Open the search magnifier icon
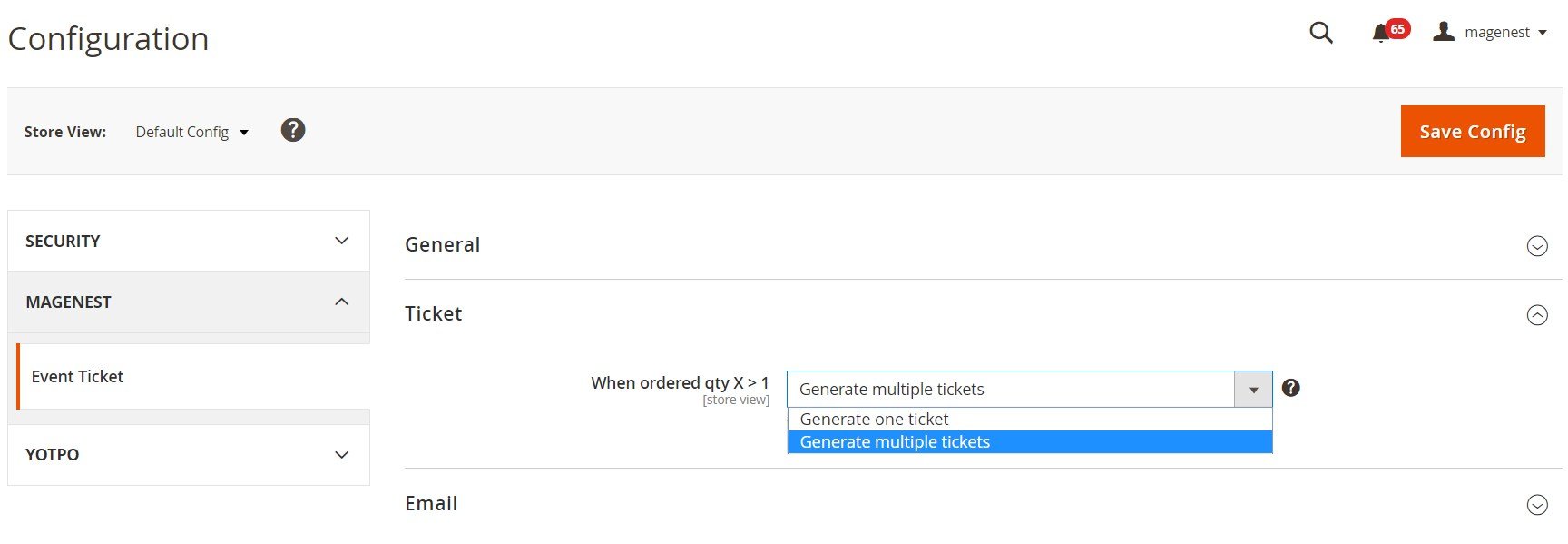Image resolution: width=1568 pixels, height=544 pixels. point(1321,33)
